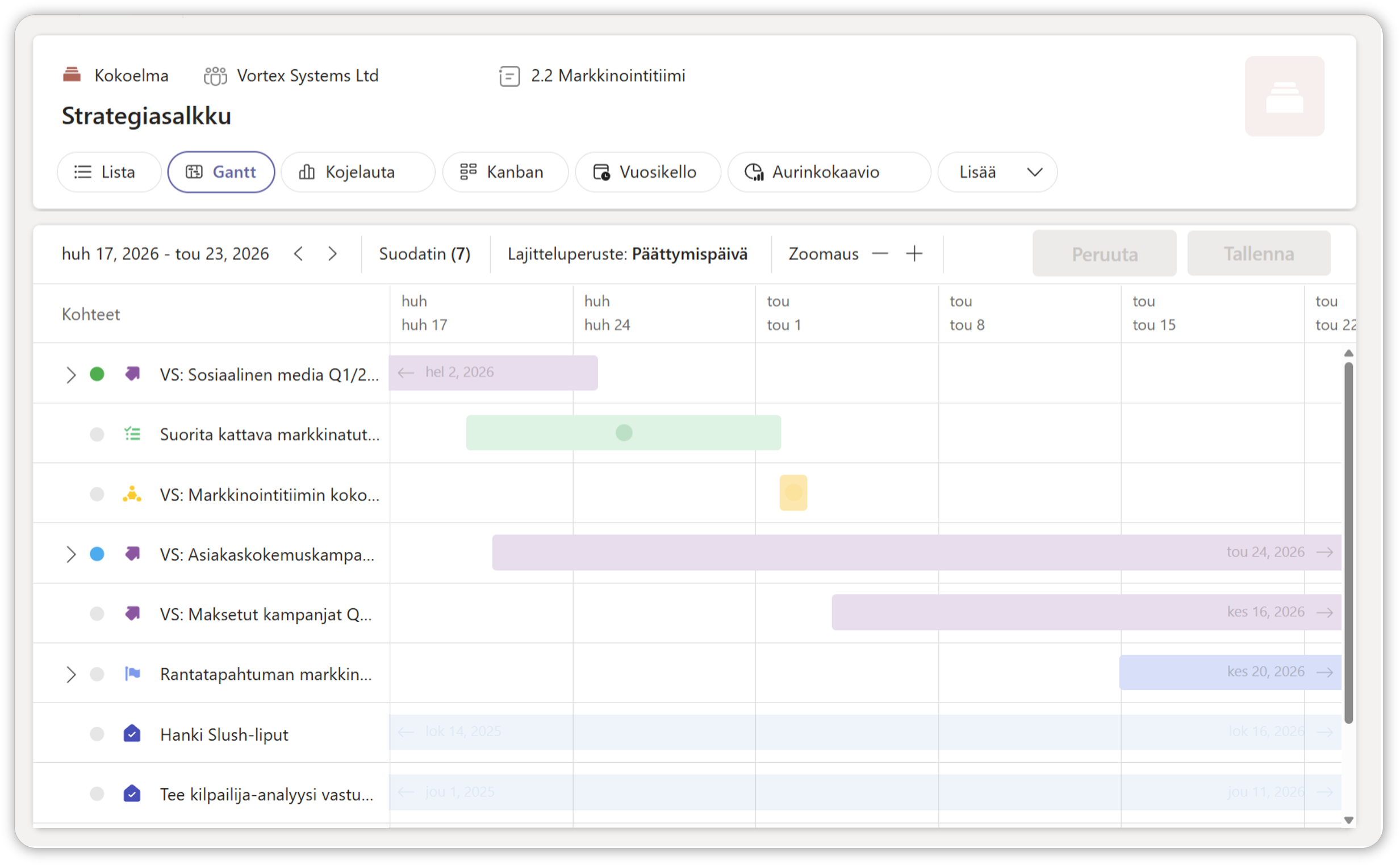Click the blue check icon on Hanki Slush-liput

pos(132,734)
